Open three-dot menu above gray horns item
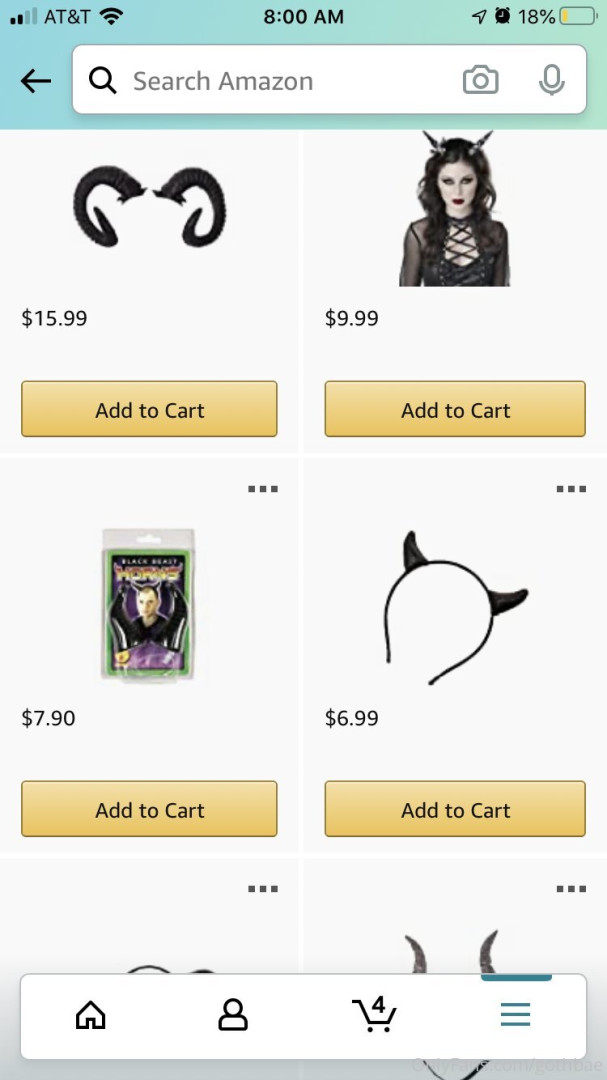The image size is (607, 1080). [x=571, y=889]
